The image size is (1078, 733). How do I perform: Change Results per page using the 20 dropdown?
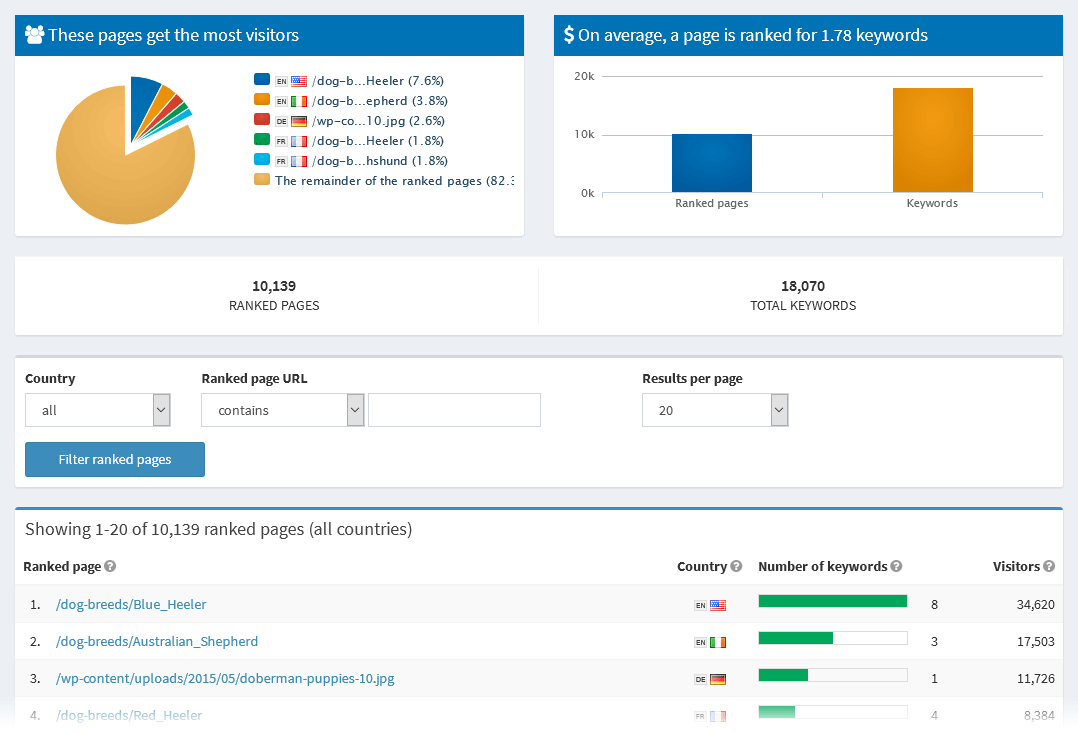[715, 410]
